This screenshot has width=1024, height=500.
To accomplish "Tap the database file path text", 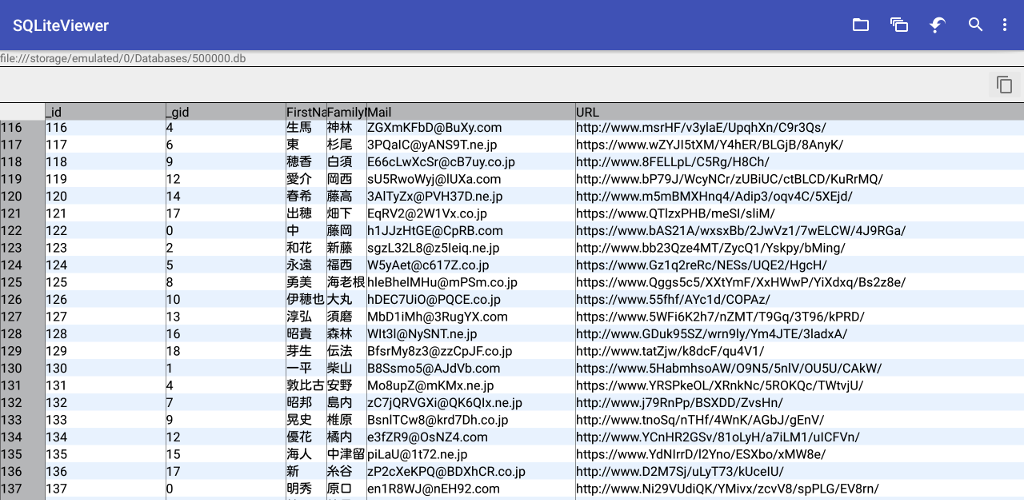I will tap(123, 59).
